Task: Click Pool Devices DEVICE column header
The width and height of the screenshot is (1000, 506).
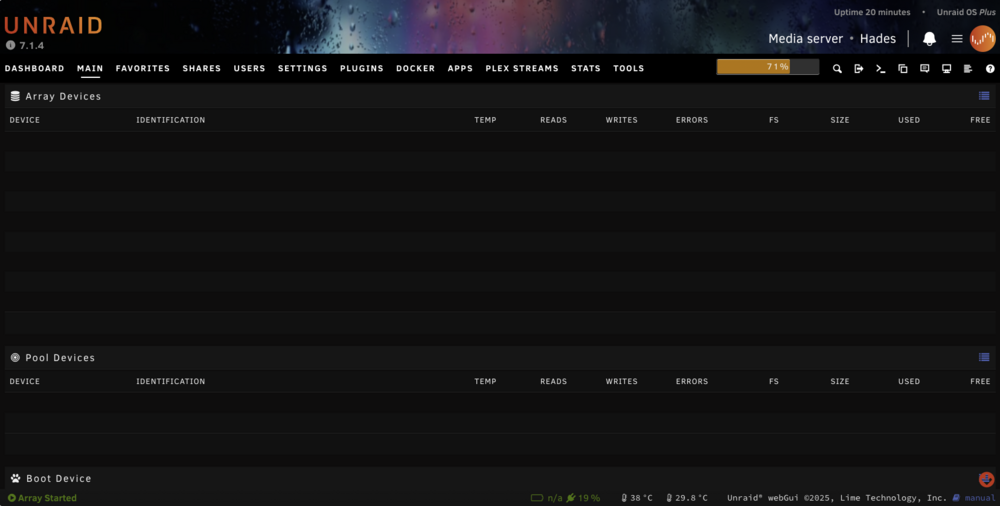Action: (x=24, y=382)
